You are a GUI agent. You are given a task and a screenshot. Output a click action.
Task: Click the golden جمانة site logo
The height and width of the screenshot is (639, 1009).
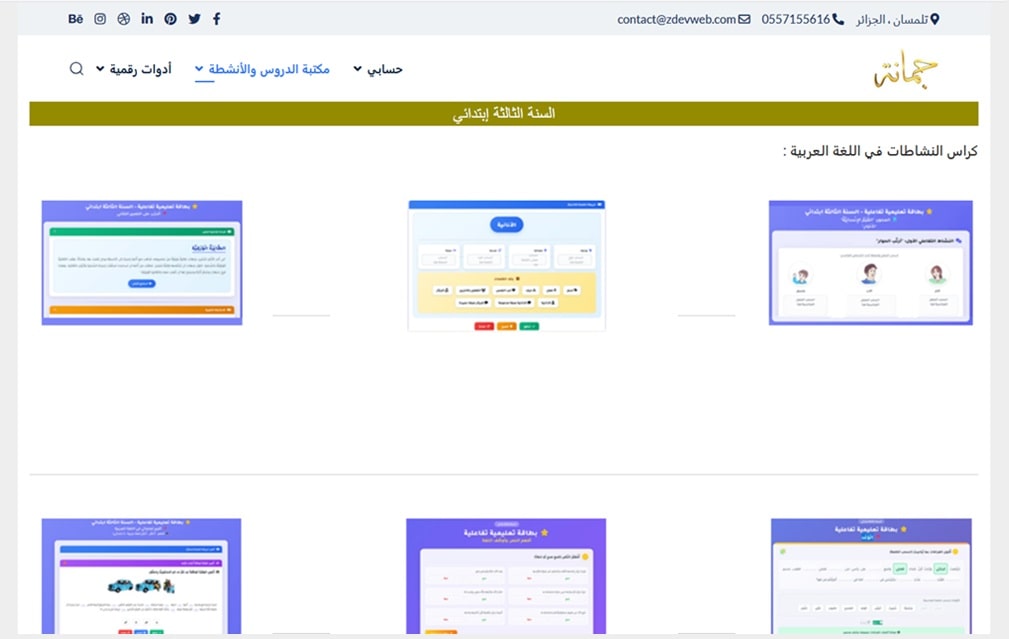click(x=906, y=71)
